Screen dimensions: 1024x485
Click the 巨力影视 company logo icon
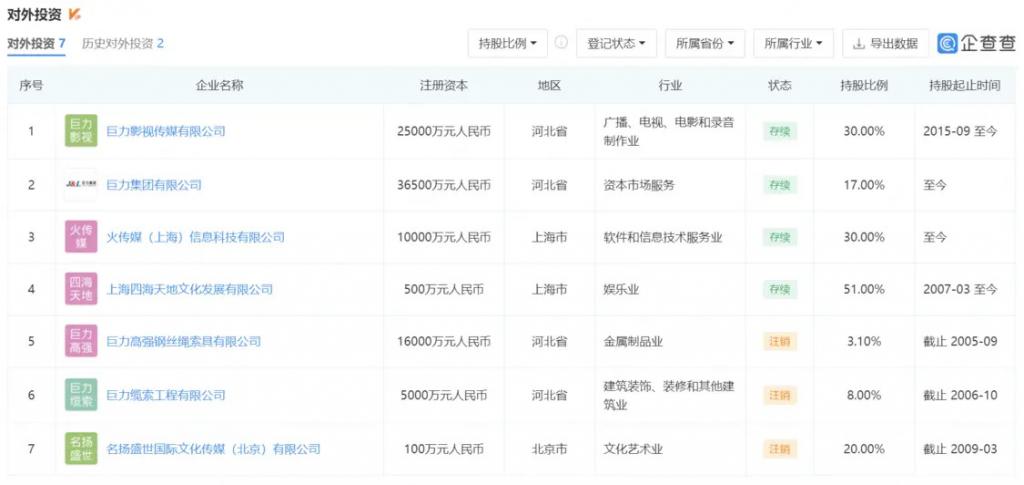[81, 131]
